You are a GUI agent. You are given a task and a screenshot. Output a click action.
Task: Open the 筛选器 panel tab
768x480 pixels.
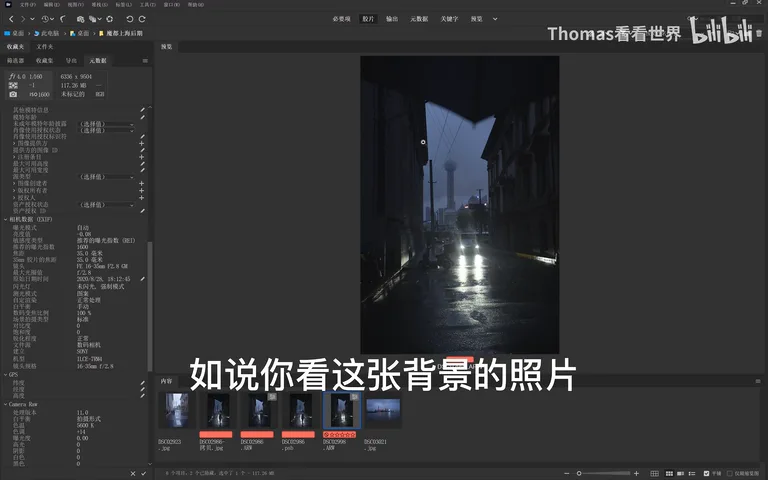[15, 61]
